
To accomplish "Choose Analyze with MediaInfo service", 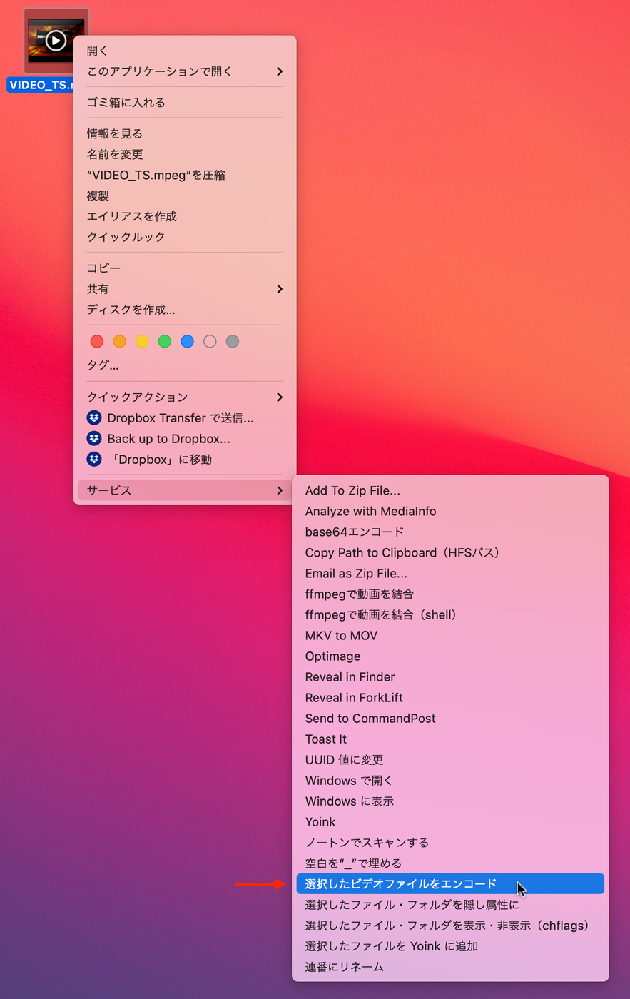I will 450,511.
